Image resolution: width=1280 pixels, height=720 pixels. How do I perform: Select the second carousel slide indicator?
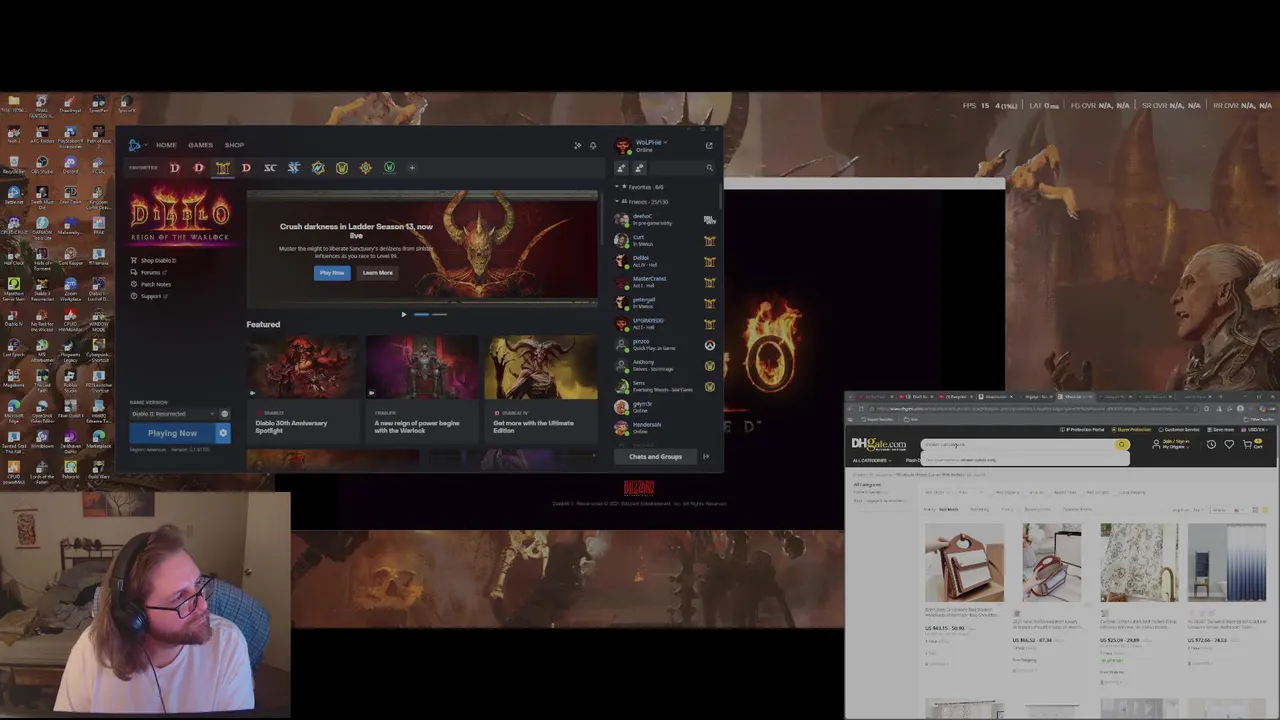439,315
